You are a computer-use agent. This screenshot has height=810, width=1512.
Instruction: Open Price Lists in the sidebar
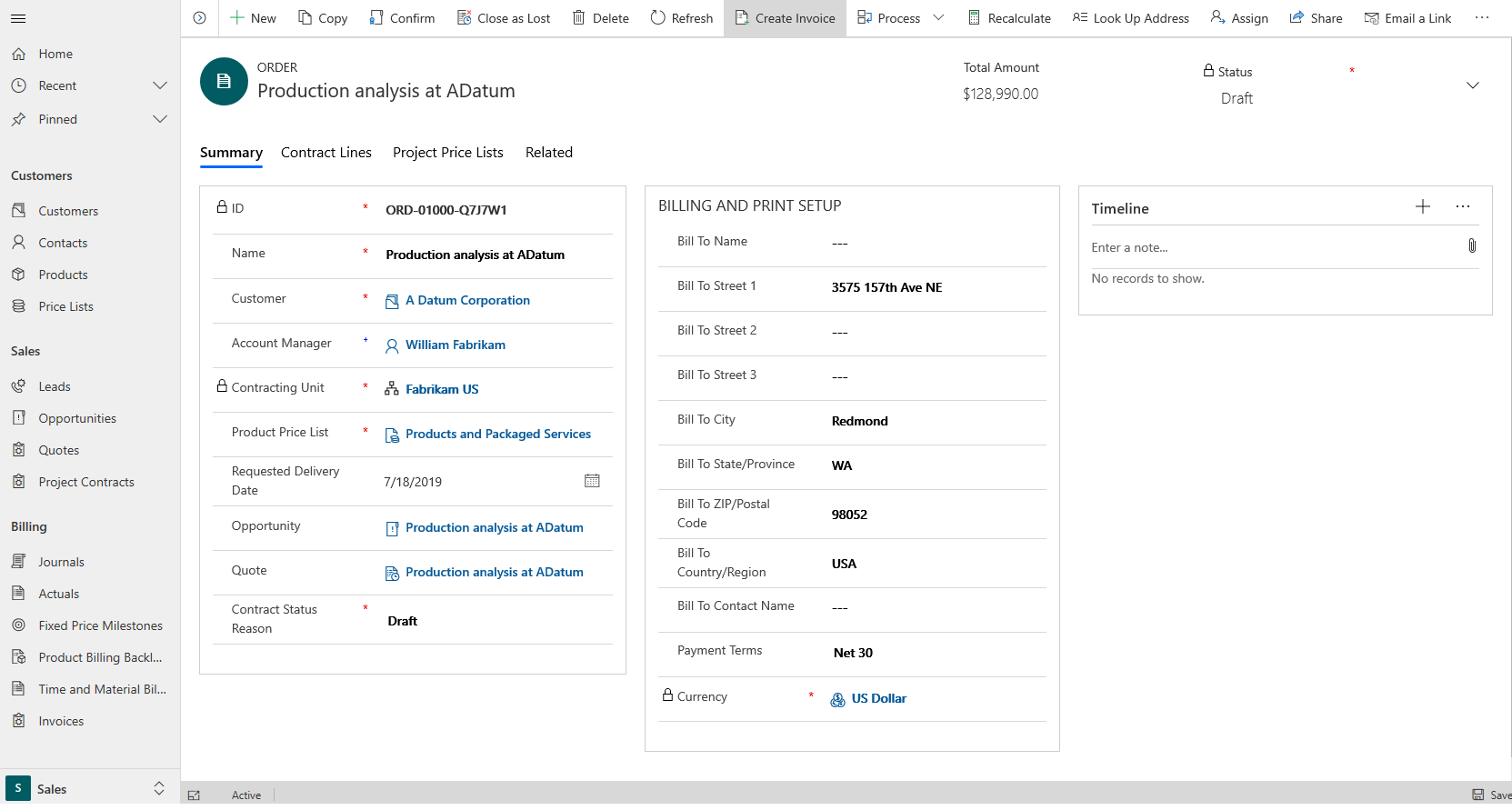(65, 306)
